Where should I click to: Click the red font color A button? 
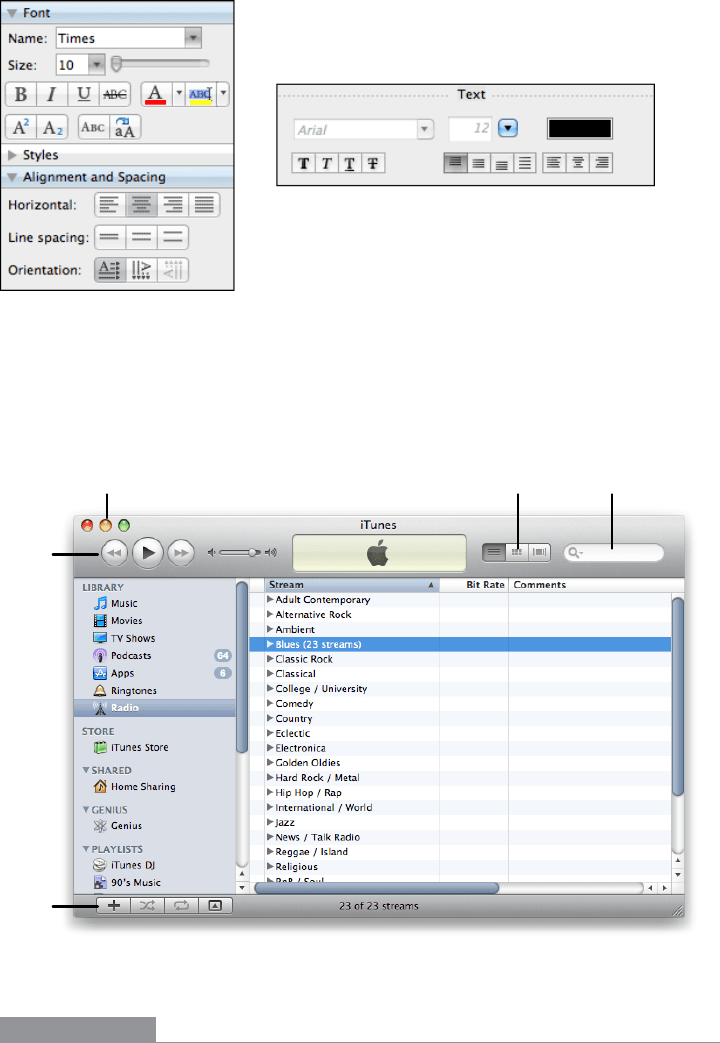click(156, 94)
